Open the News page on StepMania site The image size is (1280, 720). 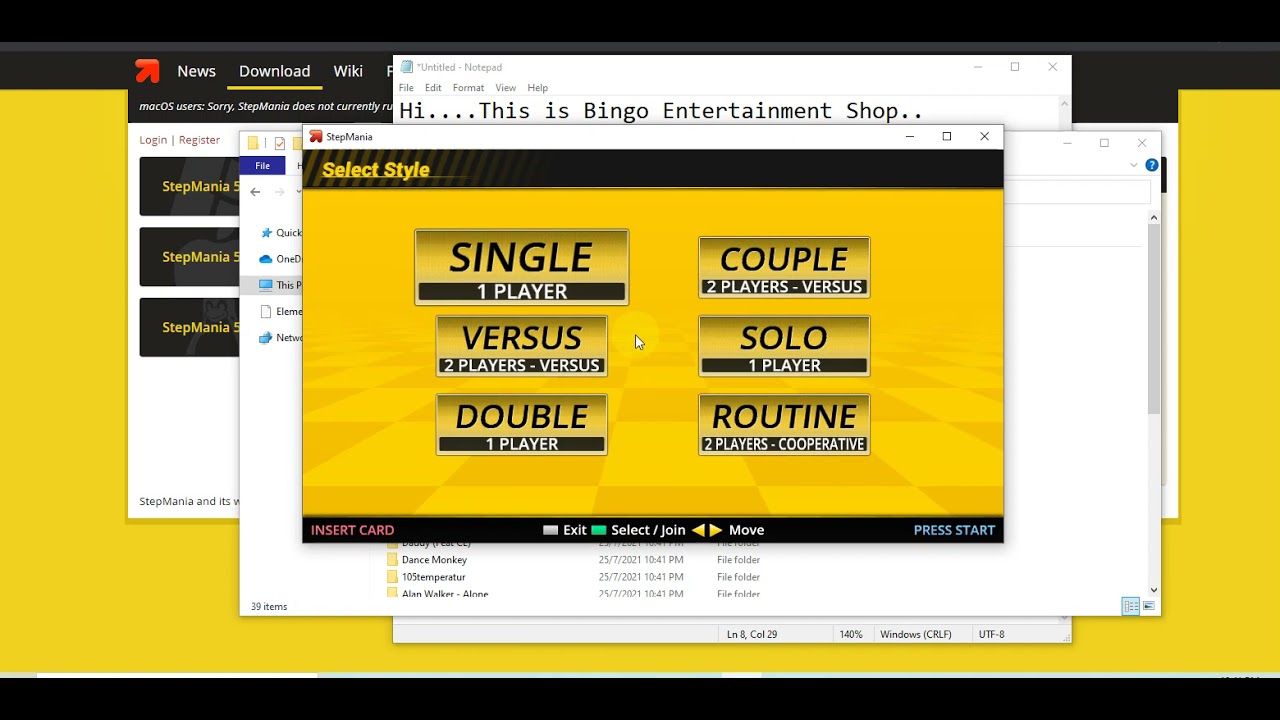coord(196,71)
